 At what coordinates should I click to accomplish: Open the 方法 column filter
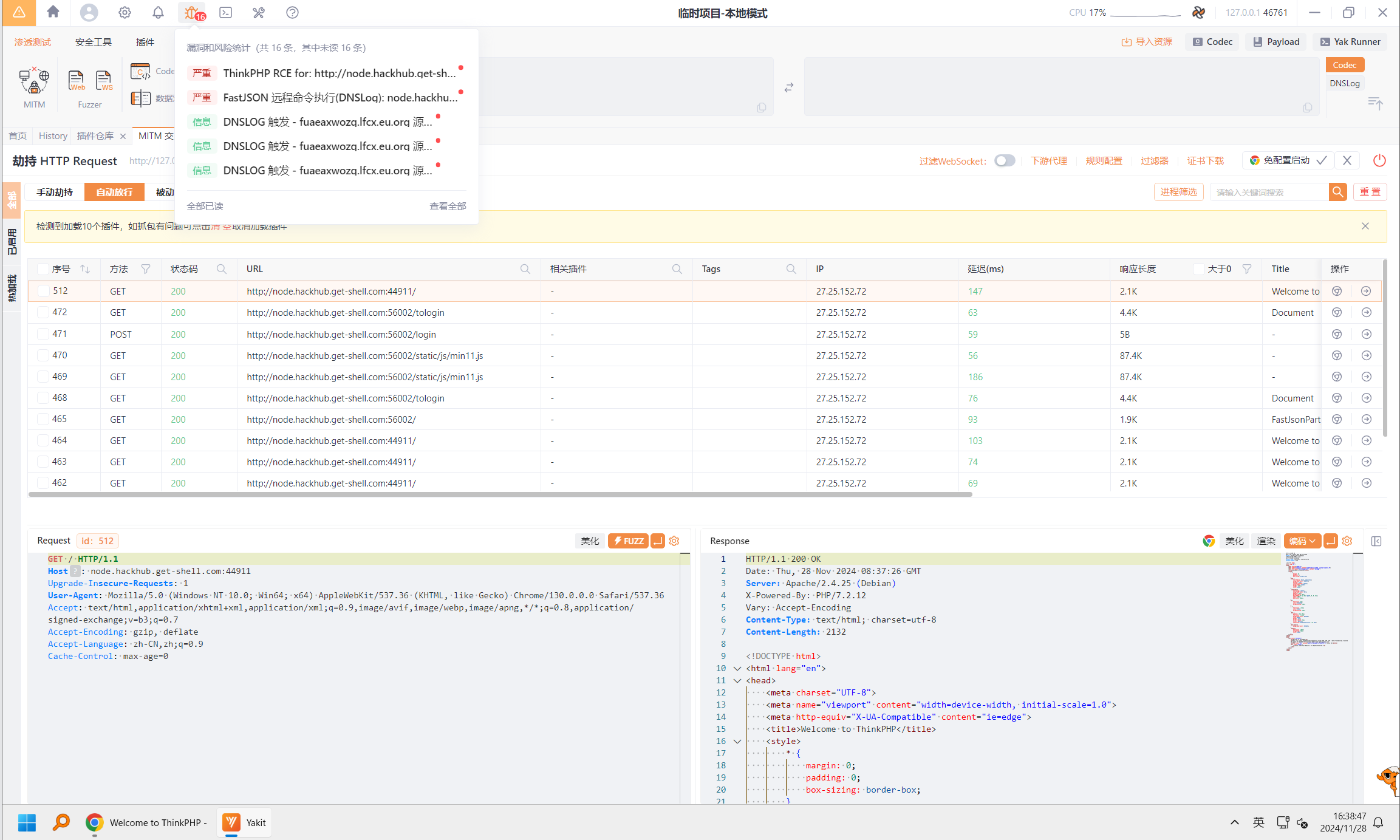click(x=146, y=269)
